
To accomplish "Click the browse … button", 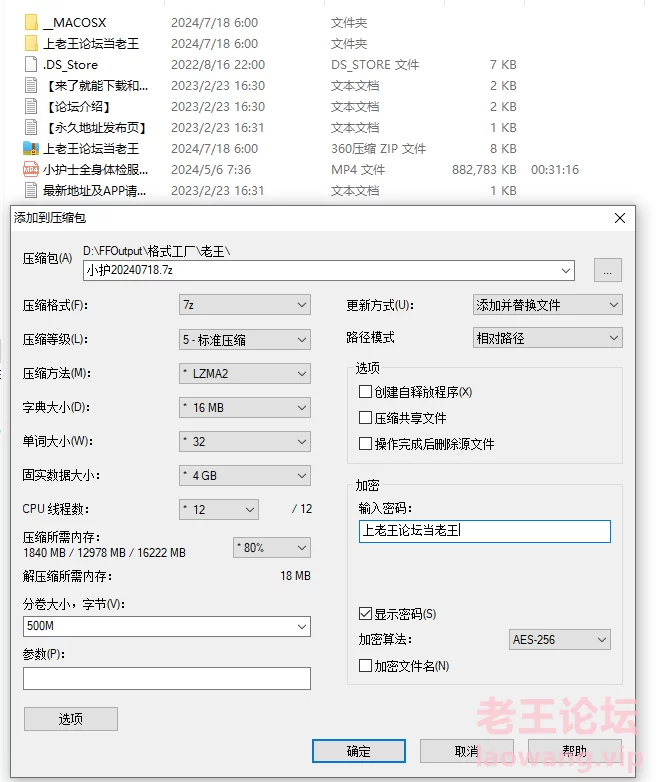I will (x=608, y=270).
